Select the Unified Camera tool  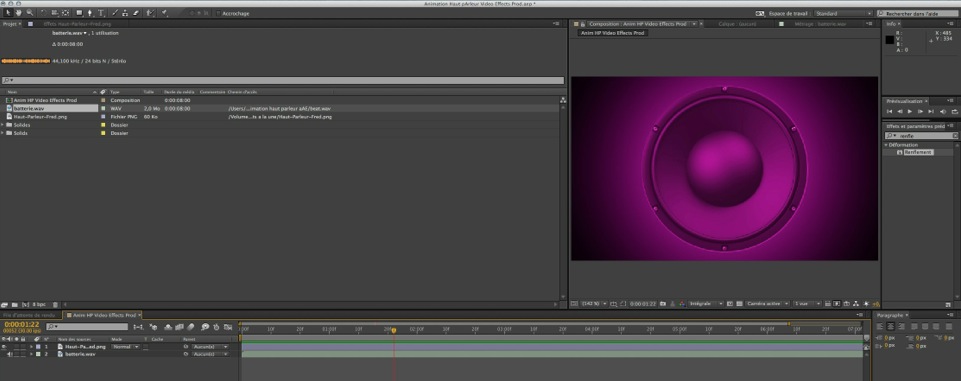55,13
